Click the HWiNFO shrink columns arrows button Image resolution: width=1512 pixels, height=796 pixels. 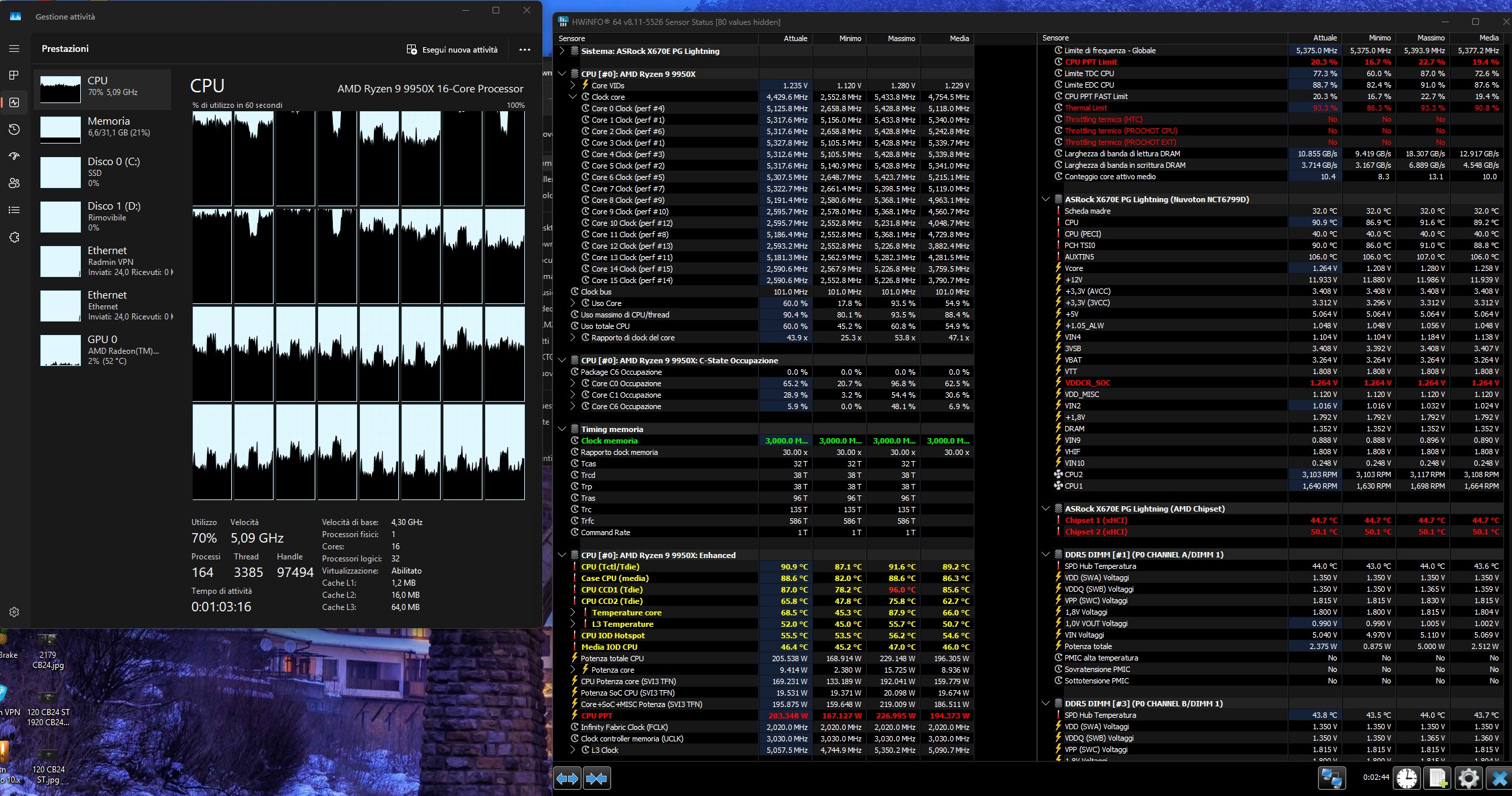point(597,778)
